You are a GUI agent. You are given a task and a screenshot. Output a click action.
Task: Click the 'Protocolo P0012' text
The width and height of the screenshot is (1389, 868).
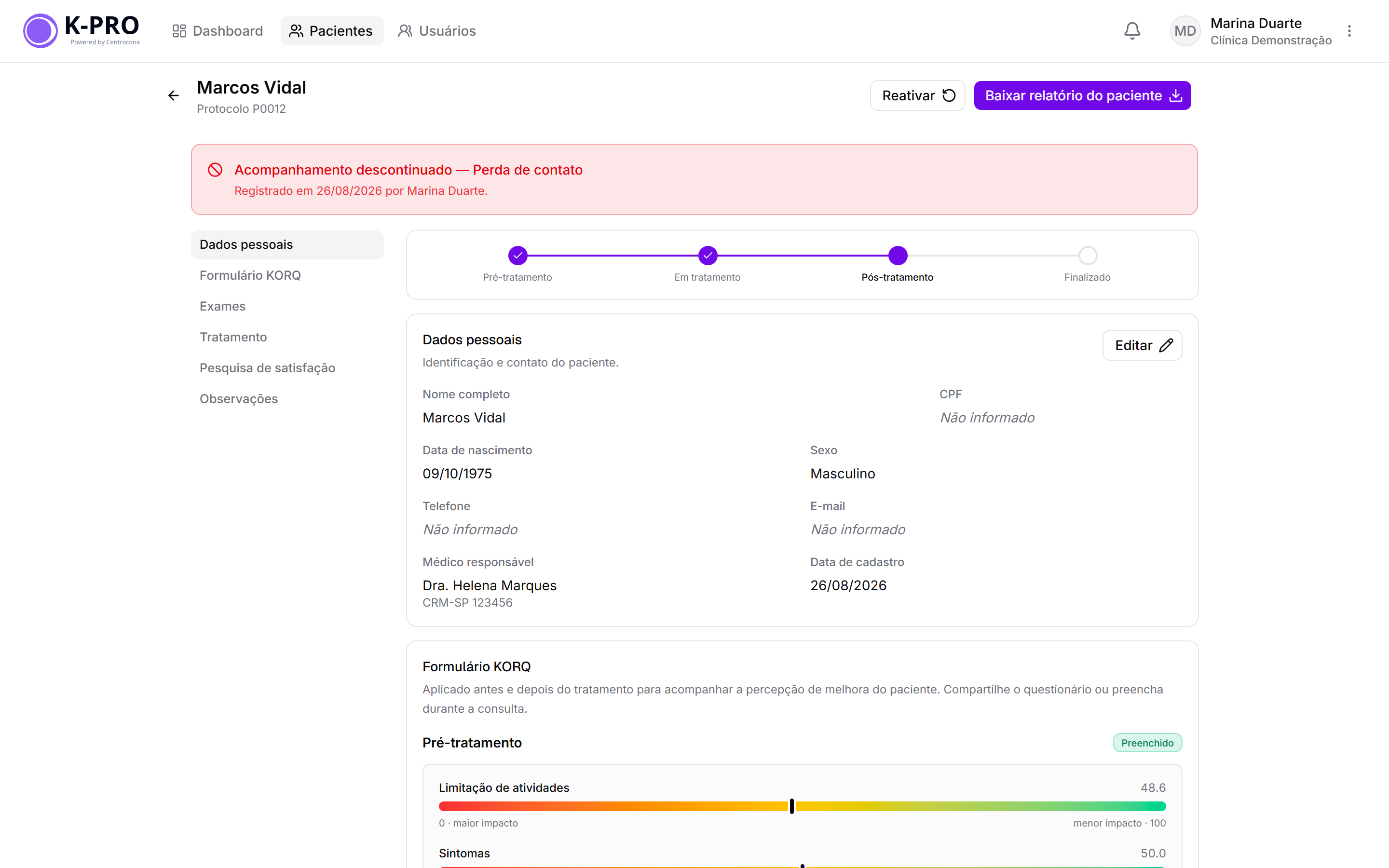[x=241, y=109]
